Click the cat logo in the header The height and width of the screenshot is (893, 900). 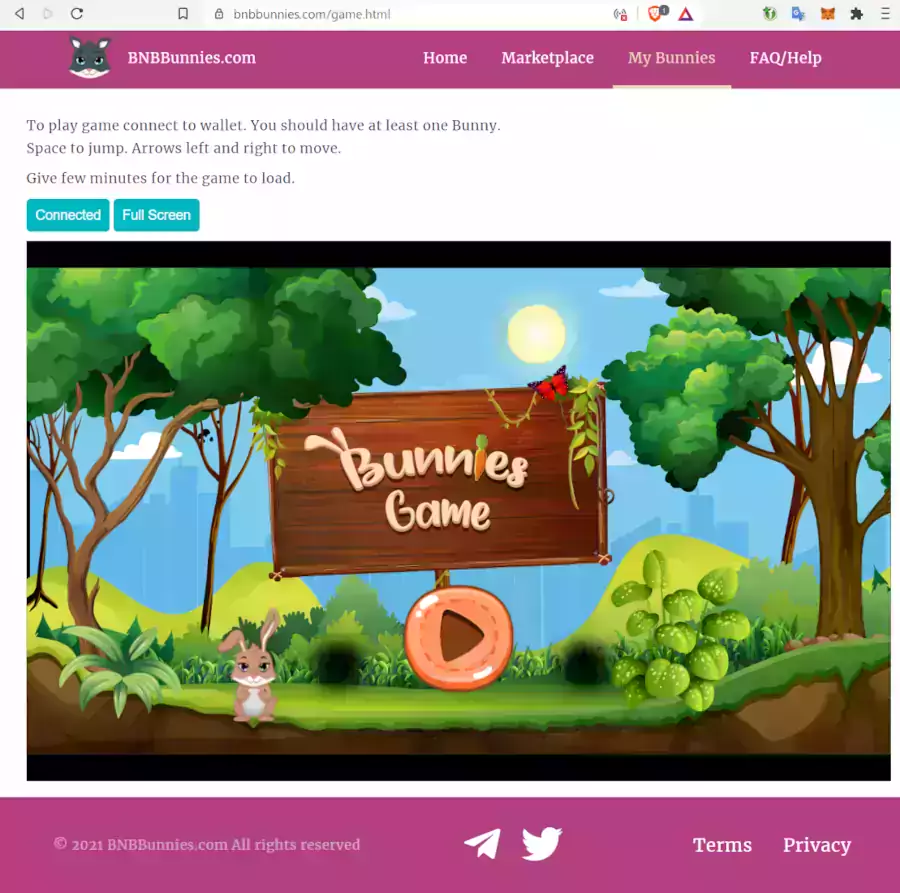click(90, 57)
